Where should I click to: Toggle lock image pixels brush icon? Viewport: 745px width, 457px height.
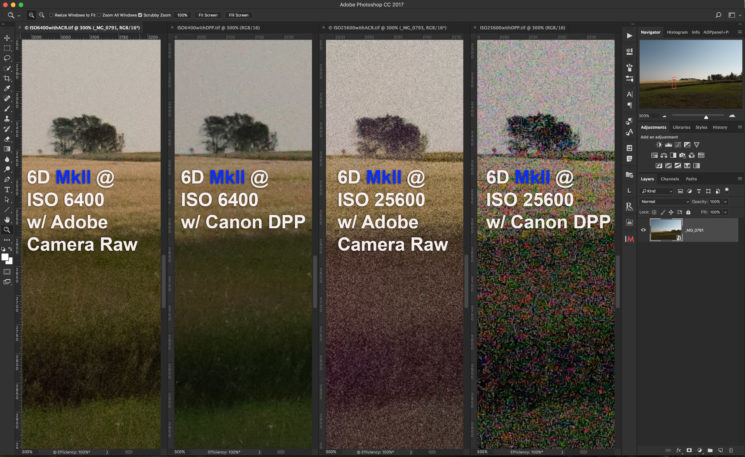point(663,212)
